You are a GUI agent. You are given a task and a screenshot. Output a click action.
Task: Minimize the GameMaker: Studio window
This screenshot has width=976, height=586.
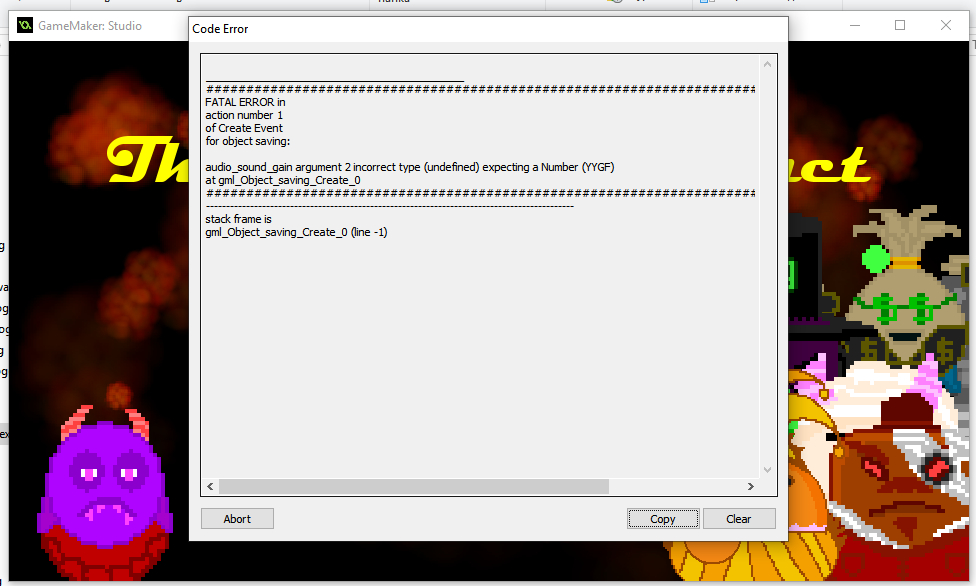point(855,26)
